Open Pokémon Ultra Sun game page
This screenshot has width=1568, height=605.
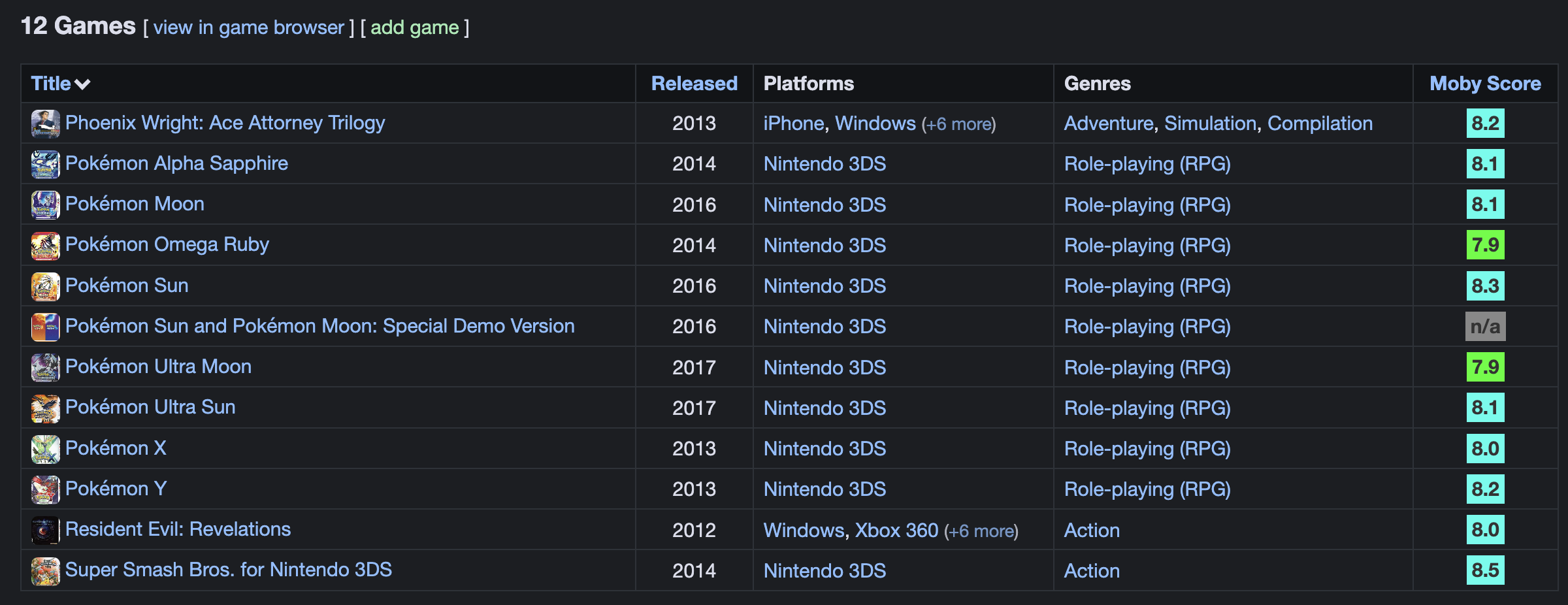tap(150, 407)
